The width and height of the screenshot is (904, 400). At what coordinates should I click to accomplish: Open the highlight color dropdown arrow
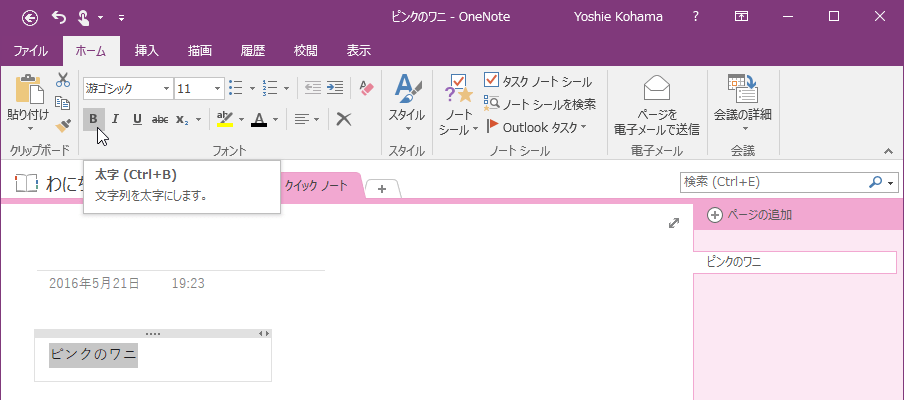pyautogui.click(x=242, y=120)
